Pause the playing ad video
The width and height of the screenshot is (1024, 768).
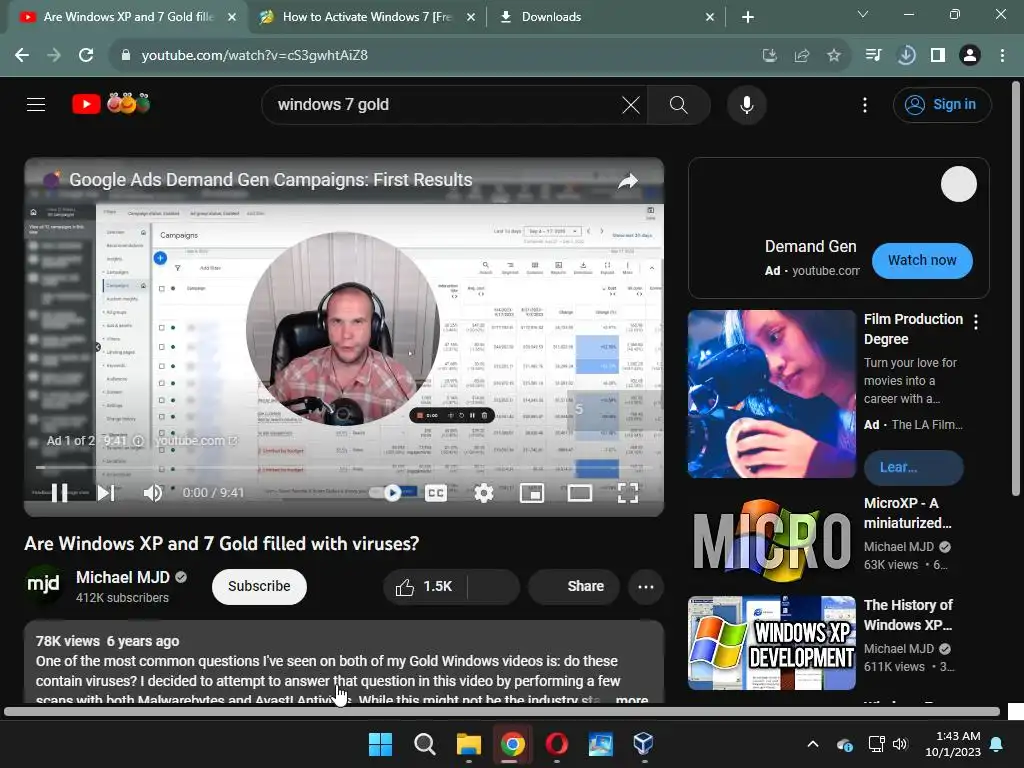click(x=59, y=492)
